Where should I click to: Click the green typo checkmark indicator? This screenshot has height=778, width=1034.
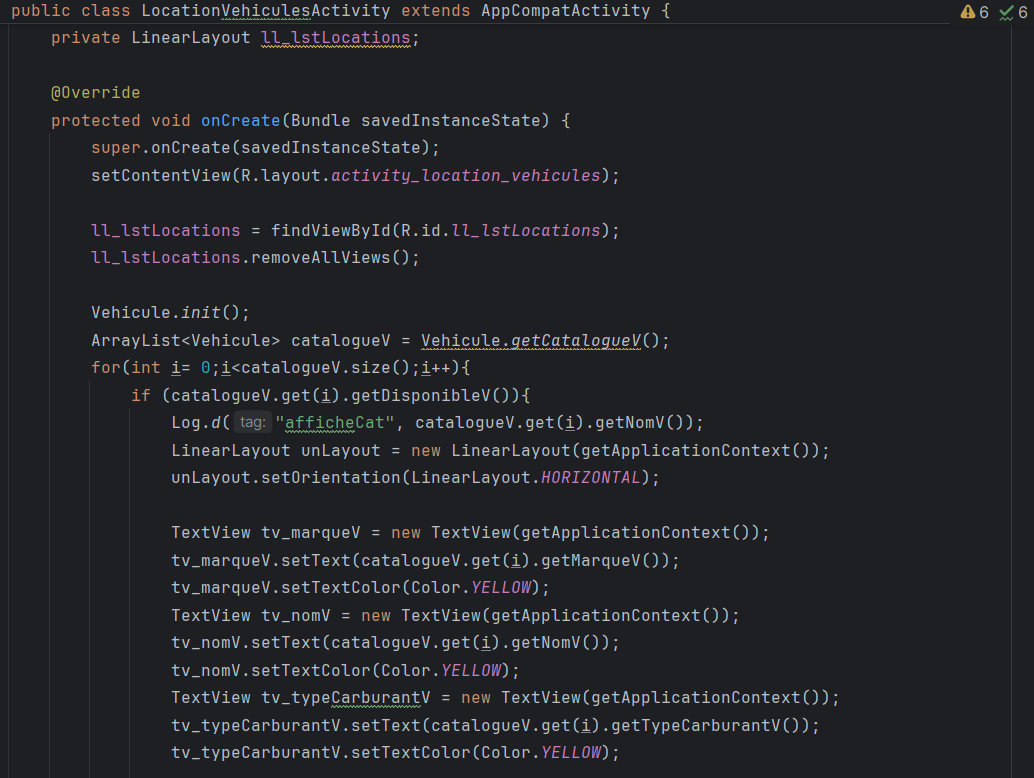[x=1014, y=12]
